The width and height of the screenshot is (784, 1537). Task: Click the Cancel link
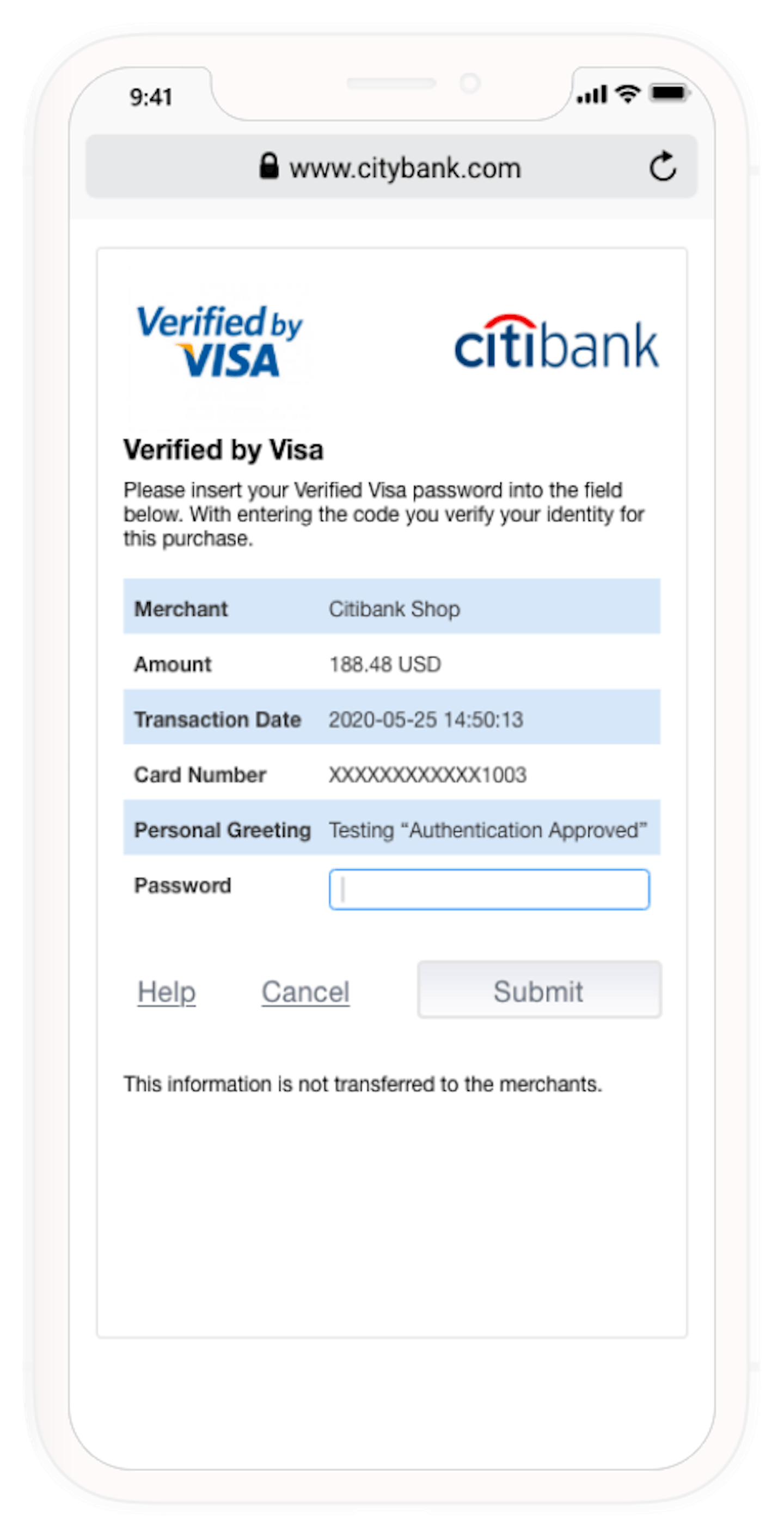coord(305,992)
